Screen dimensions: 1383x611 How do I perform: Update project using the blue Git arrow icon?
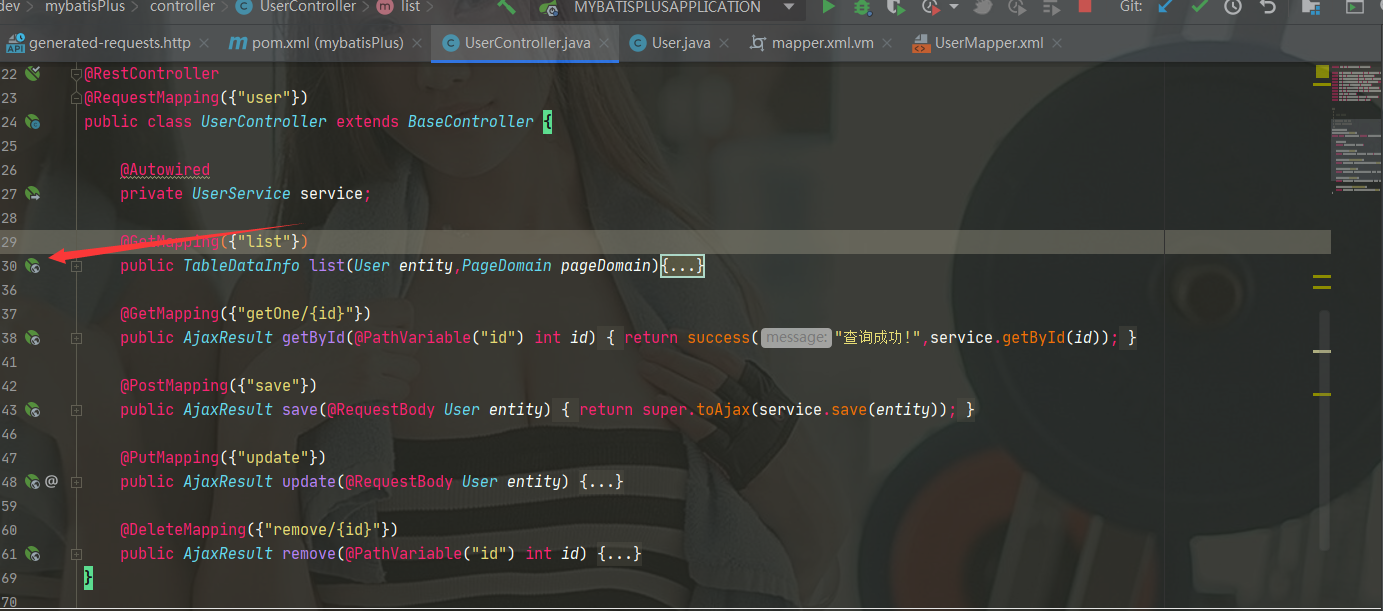(1165, 9)
